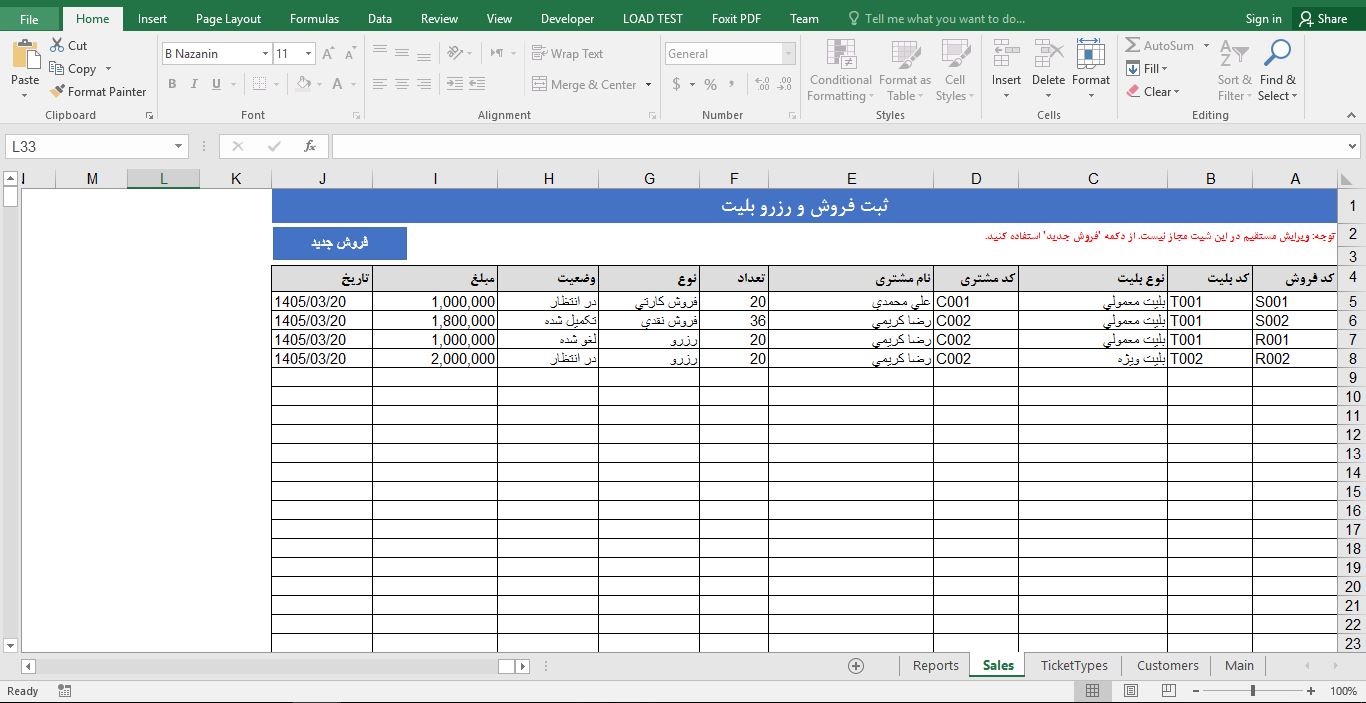Apply comma style number format

(x=733, y=84)
